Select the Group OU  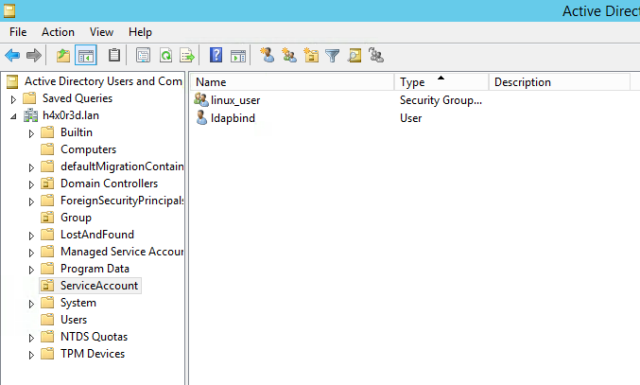[x=76, y=218]
